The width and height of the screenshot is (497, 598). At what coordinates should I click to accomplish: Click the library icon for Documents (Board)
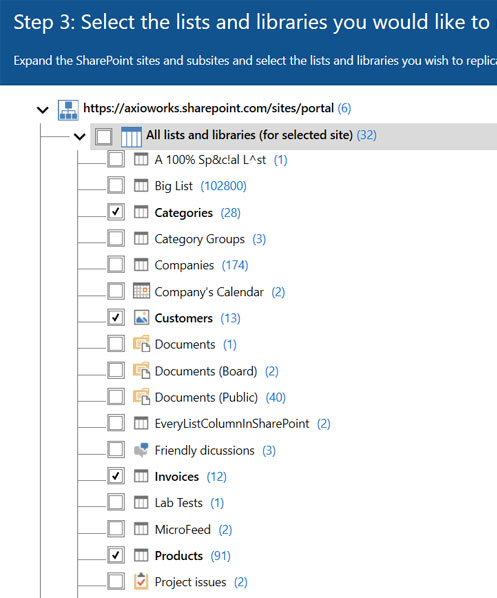tap(141, 370)
